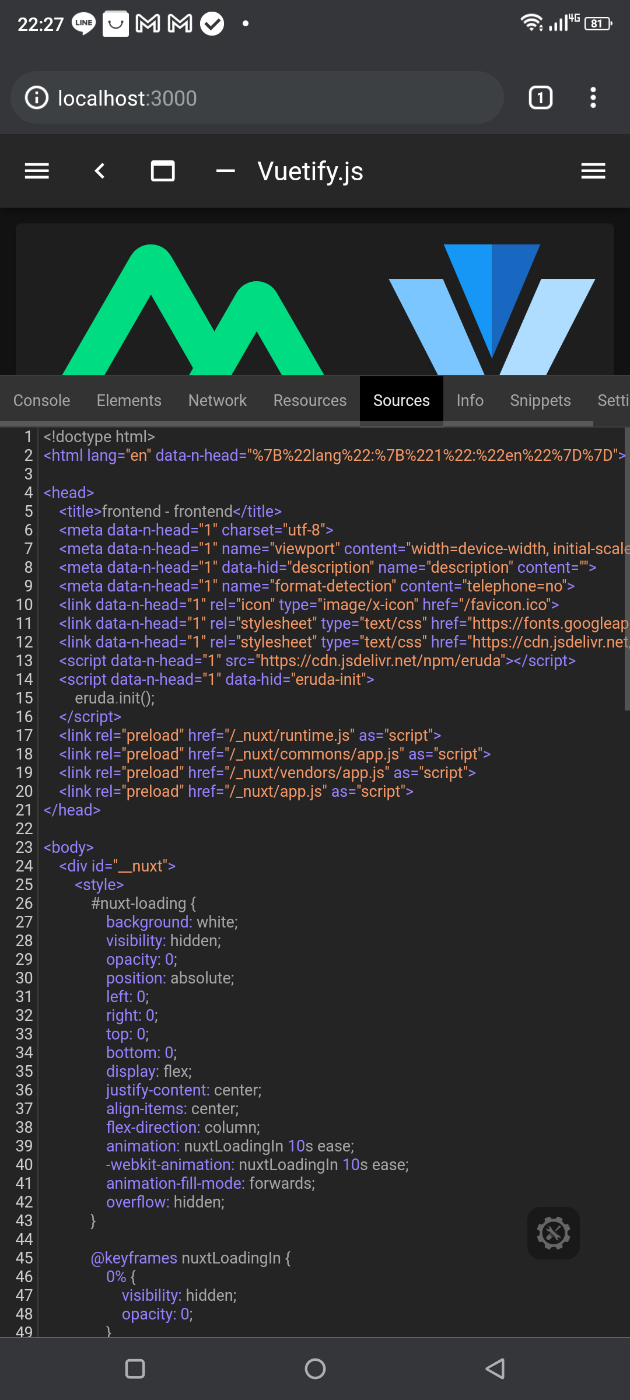This screenshot has height=1400, width=630.
Task: Switch to the Elements tab
Action: [129, 400]
